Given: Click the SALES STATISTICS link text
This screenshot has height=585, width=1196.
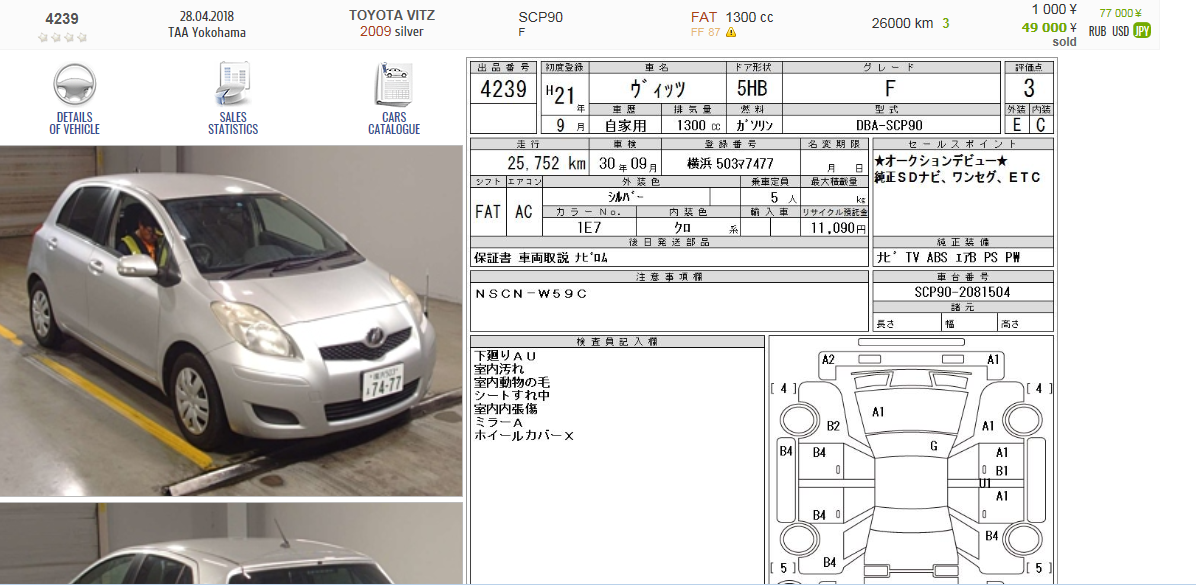Looking at the screenshot, I should 233,124.
